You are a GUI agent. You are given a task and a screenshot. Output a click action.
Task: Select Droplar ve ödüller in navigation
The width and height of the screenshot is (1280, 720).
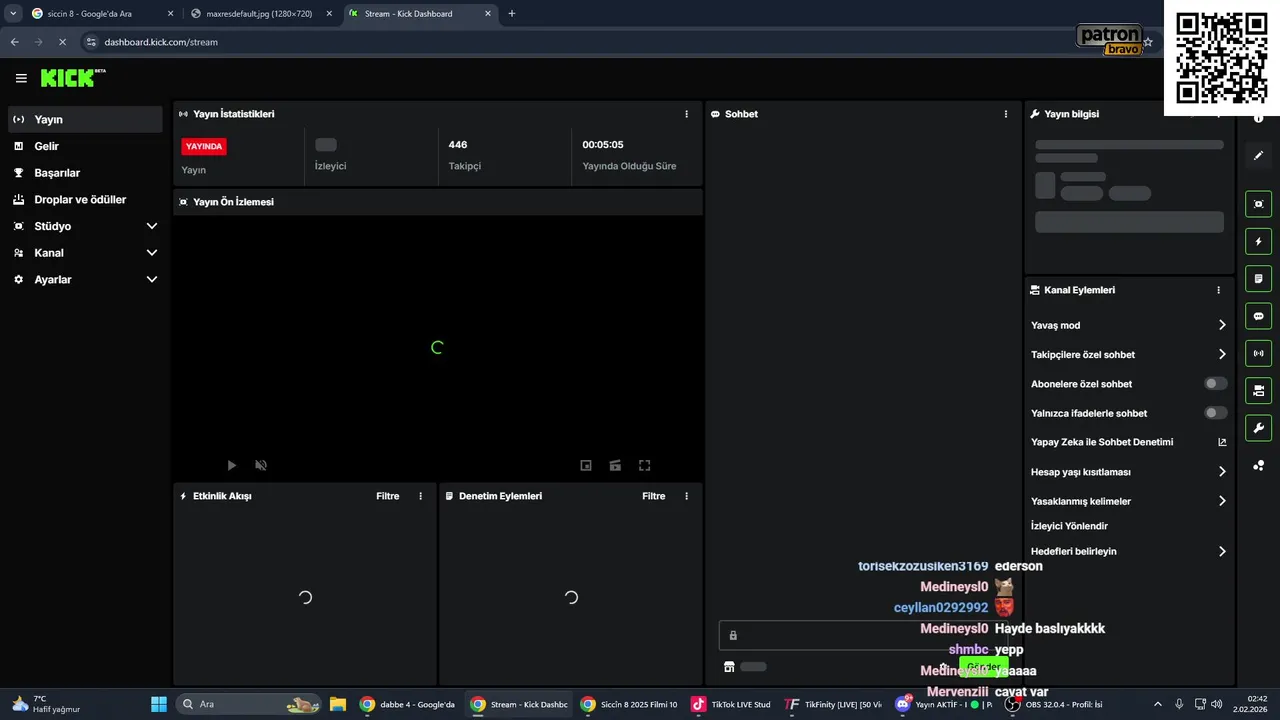84,200
